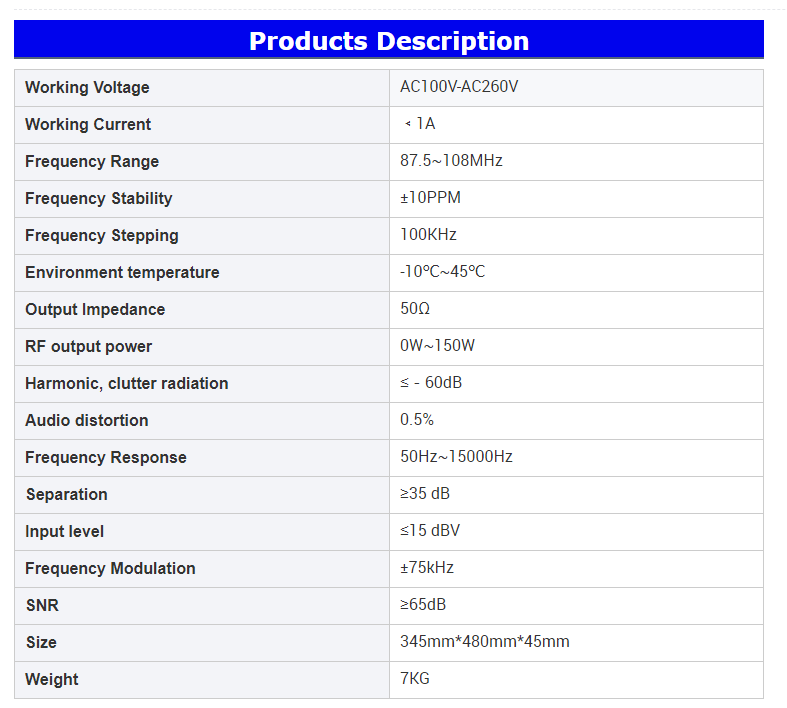Select the Frequency Modulation label
787x708 pixels.
click(x=110, y=569)
